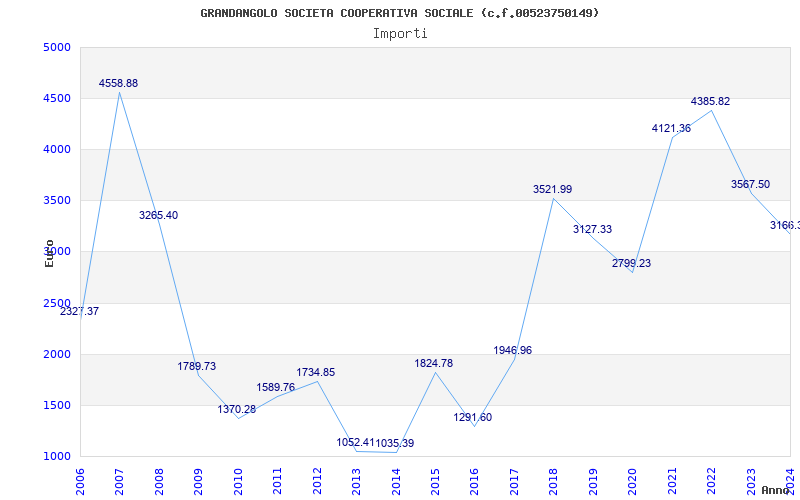Click the 1734.85 value label
The height and width of the screenshot is (500, 800).
[316, 372]
